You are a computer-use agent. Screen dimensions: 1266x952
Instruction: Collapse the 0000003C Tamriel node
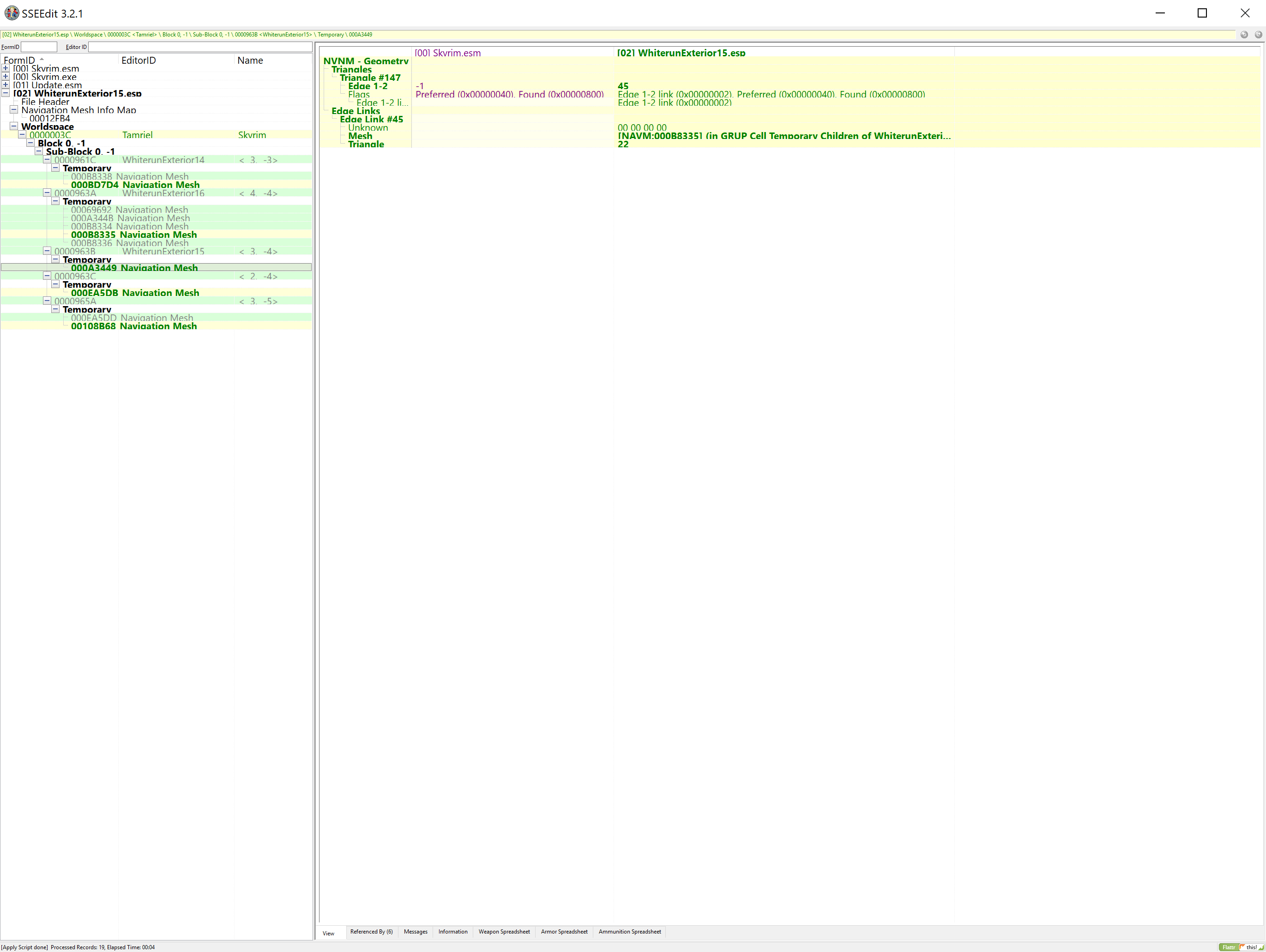pos(22,134)
